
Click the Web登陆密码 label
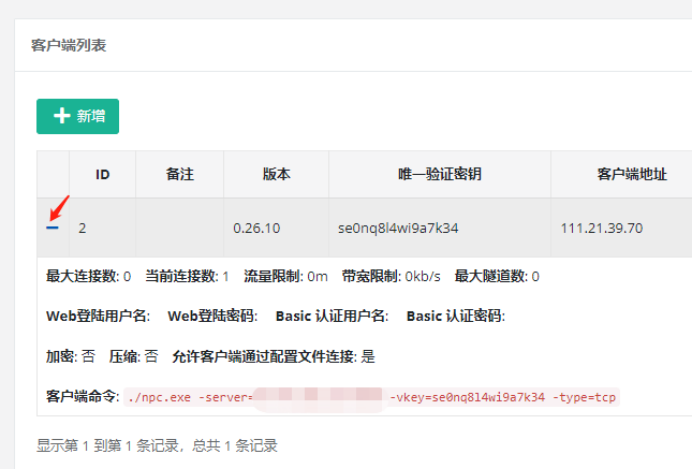tap(213, 316)
